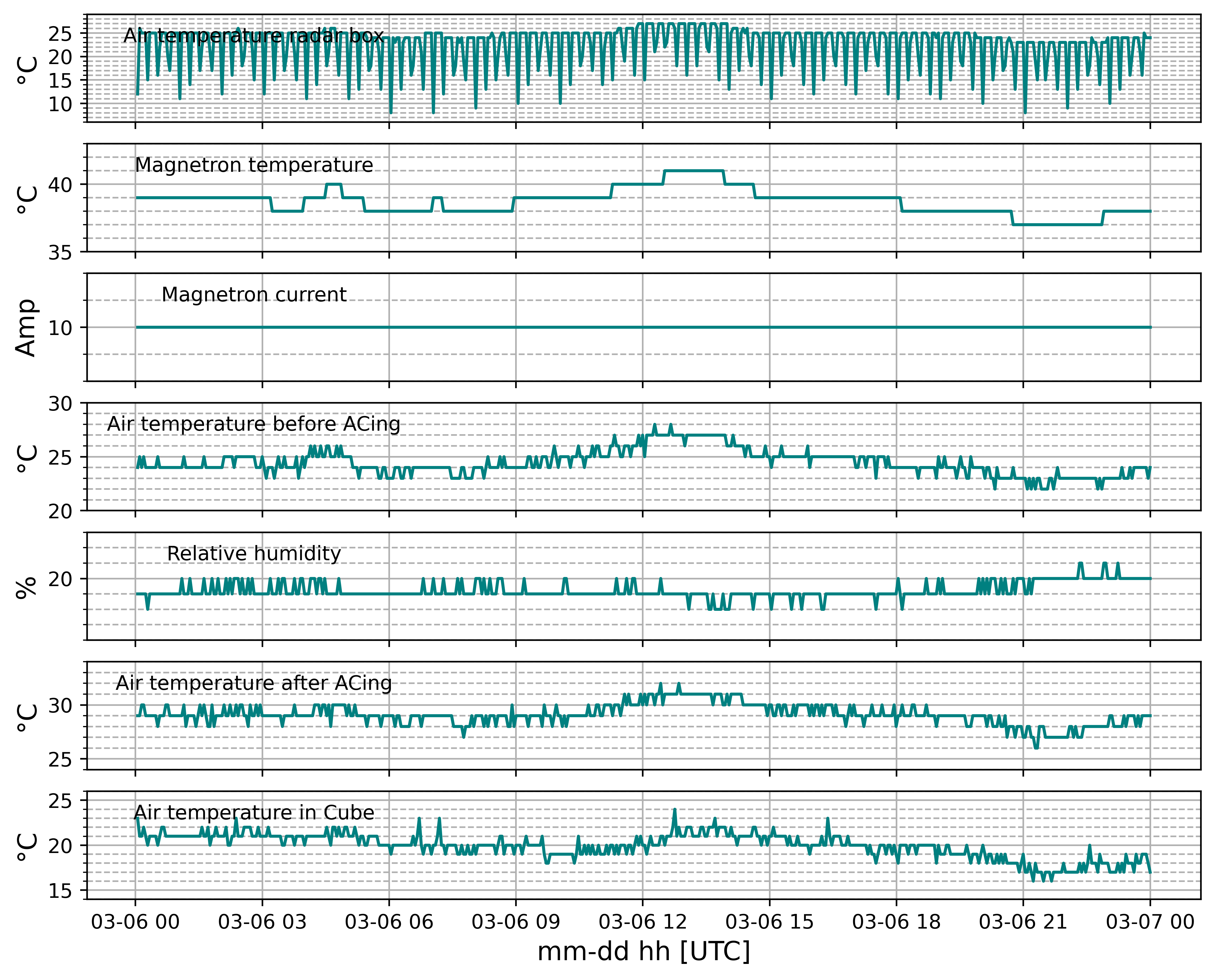Click the "Air temperature radar box" panel title
The height and width of the screenshot is (980, 1215).
coord(254,36)
